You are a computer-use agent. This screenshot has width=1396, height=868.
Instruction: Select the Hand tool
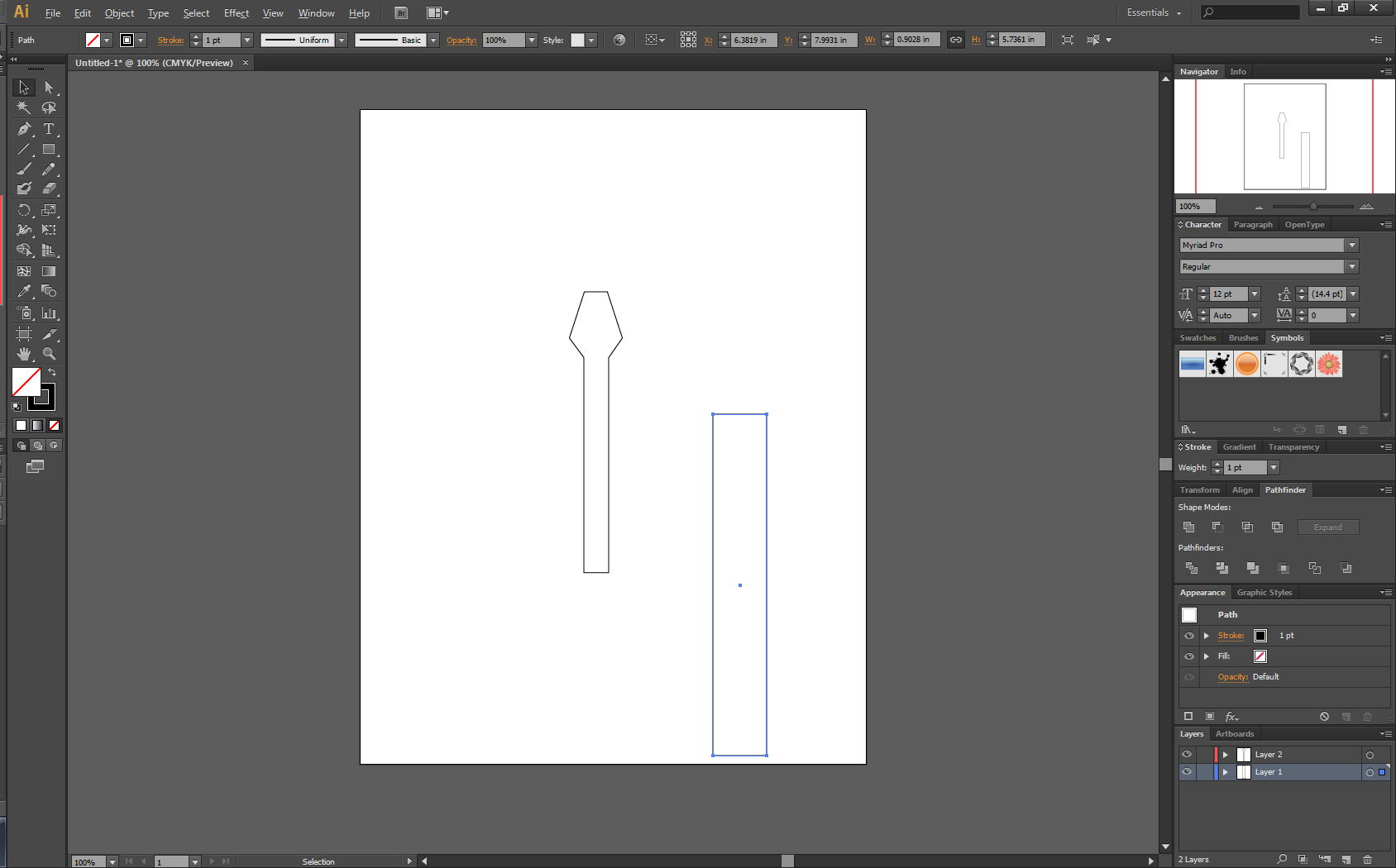[23, 354]
